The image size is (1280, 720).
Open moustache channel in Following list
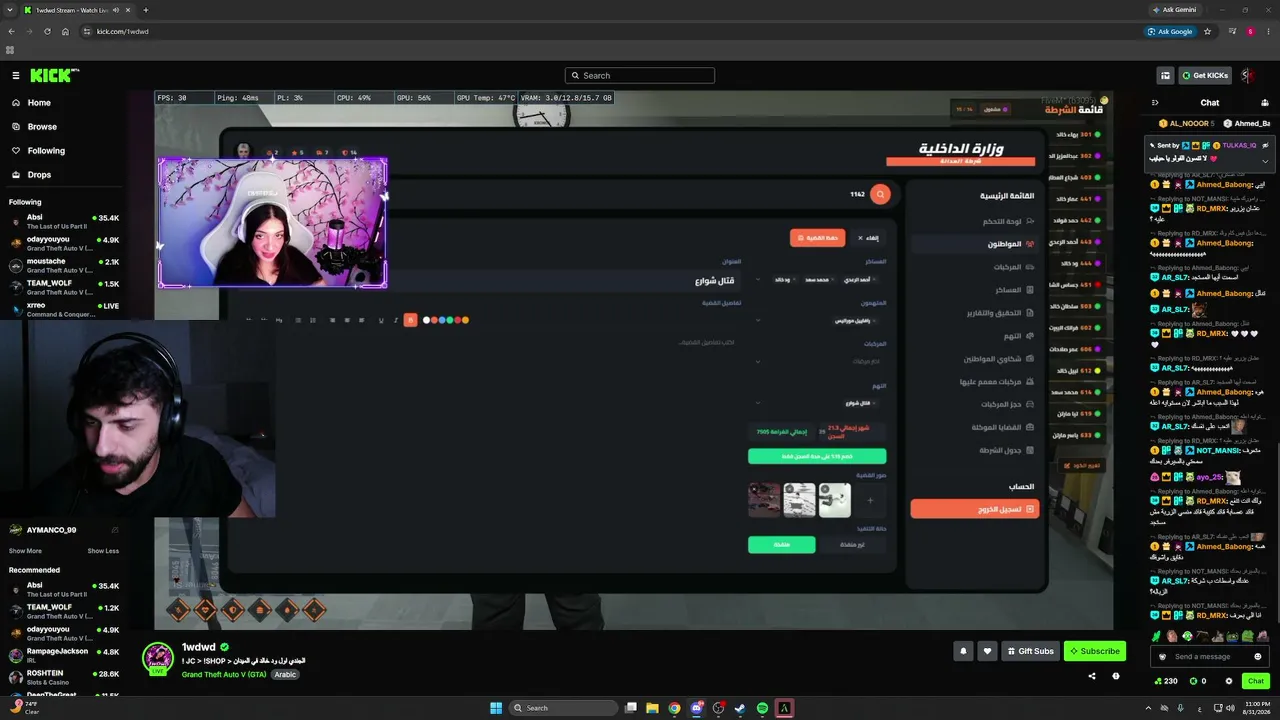tap(62, 265)
